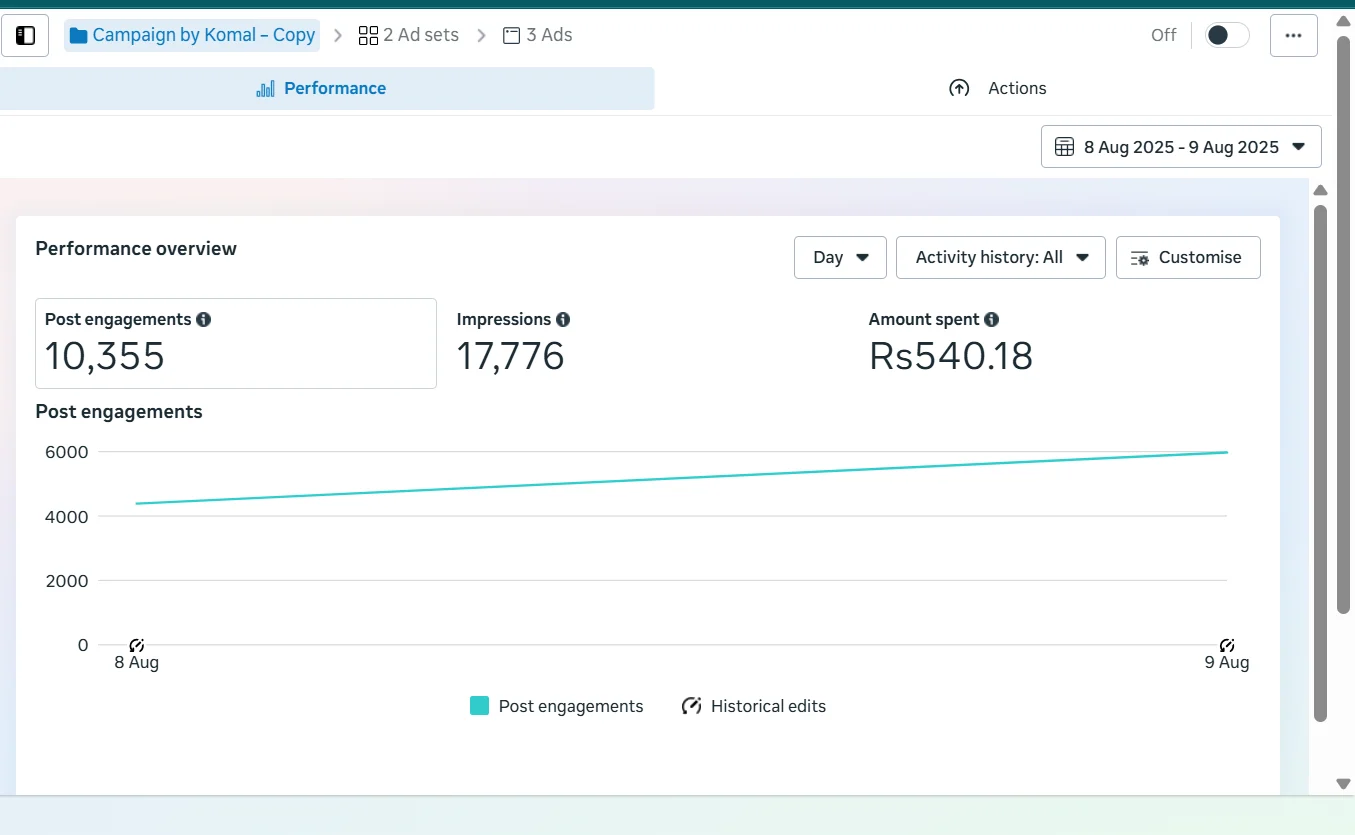
Task: Select the Post engagements metric card
Action: click(235, 343)
